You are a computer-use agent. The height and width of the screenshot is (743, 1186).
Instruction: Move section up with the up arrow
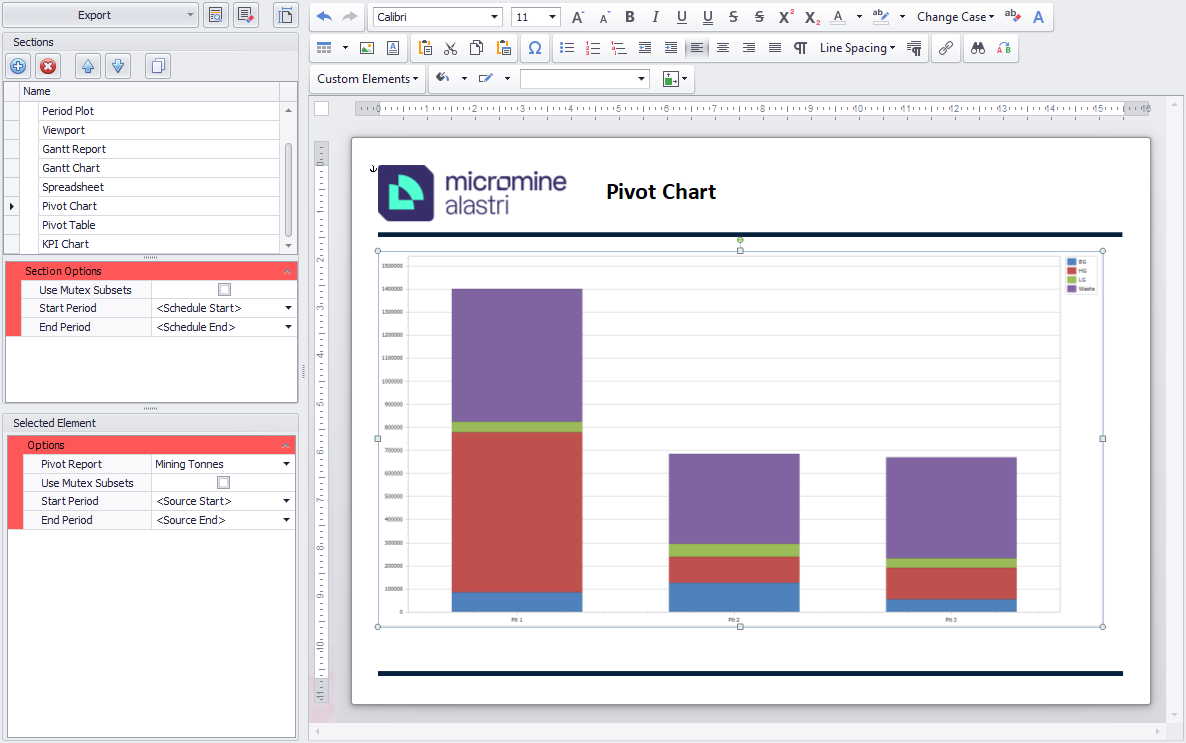(x=88, y=67)
